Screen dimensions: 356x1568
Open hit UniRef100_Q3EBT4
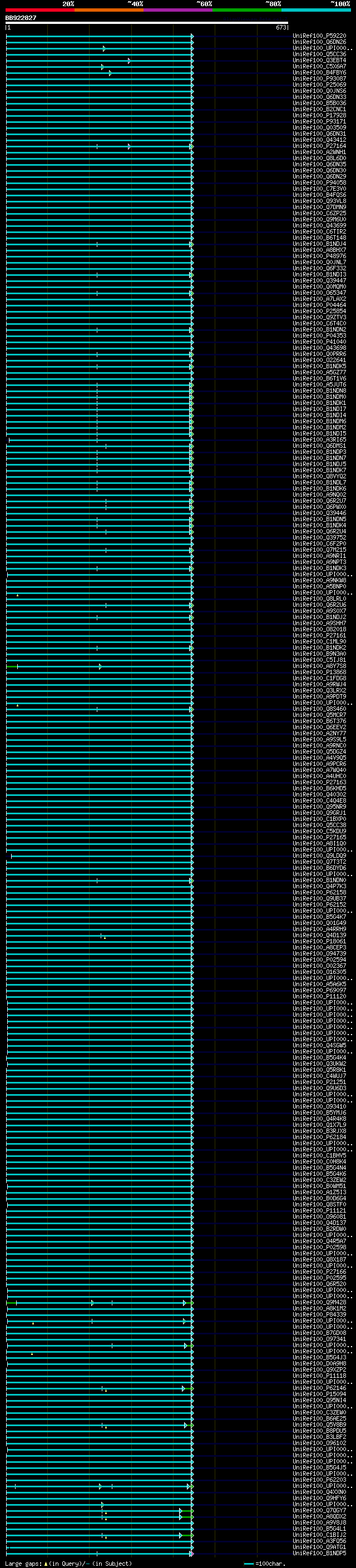click(319, 60)
